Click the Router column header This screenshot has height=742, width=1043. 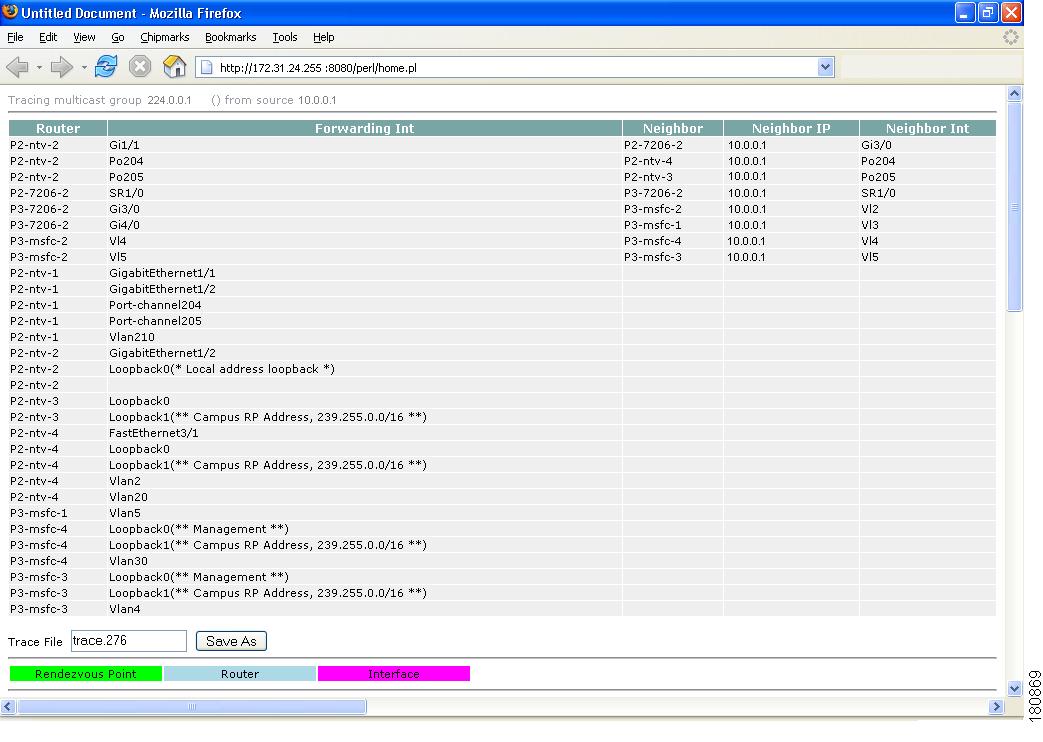[58, 128]
